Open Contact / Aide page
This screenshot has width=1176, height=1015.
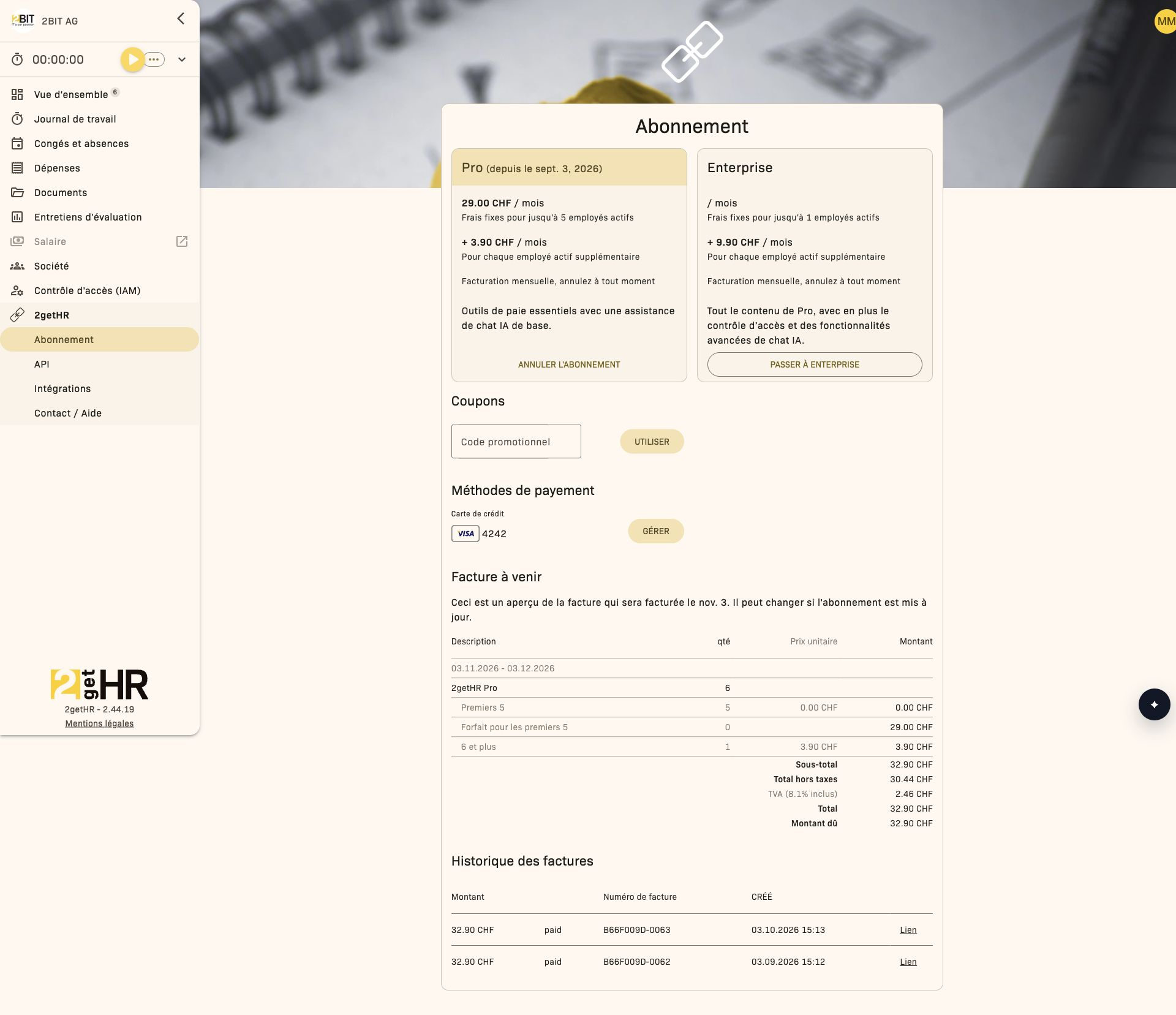point(100,413)
